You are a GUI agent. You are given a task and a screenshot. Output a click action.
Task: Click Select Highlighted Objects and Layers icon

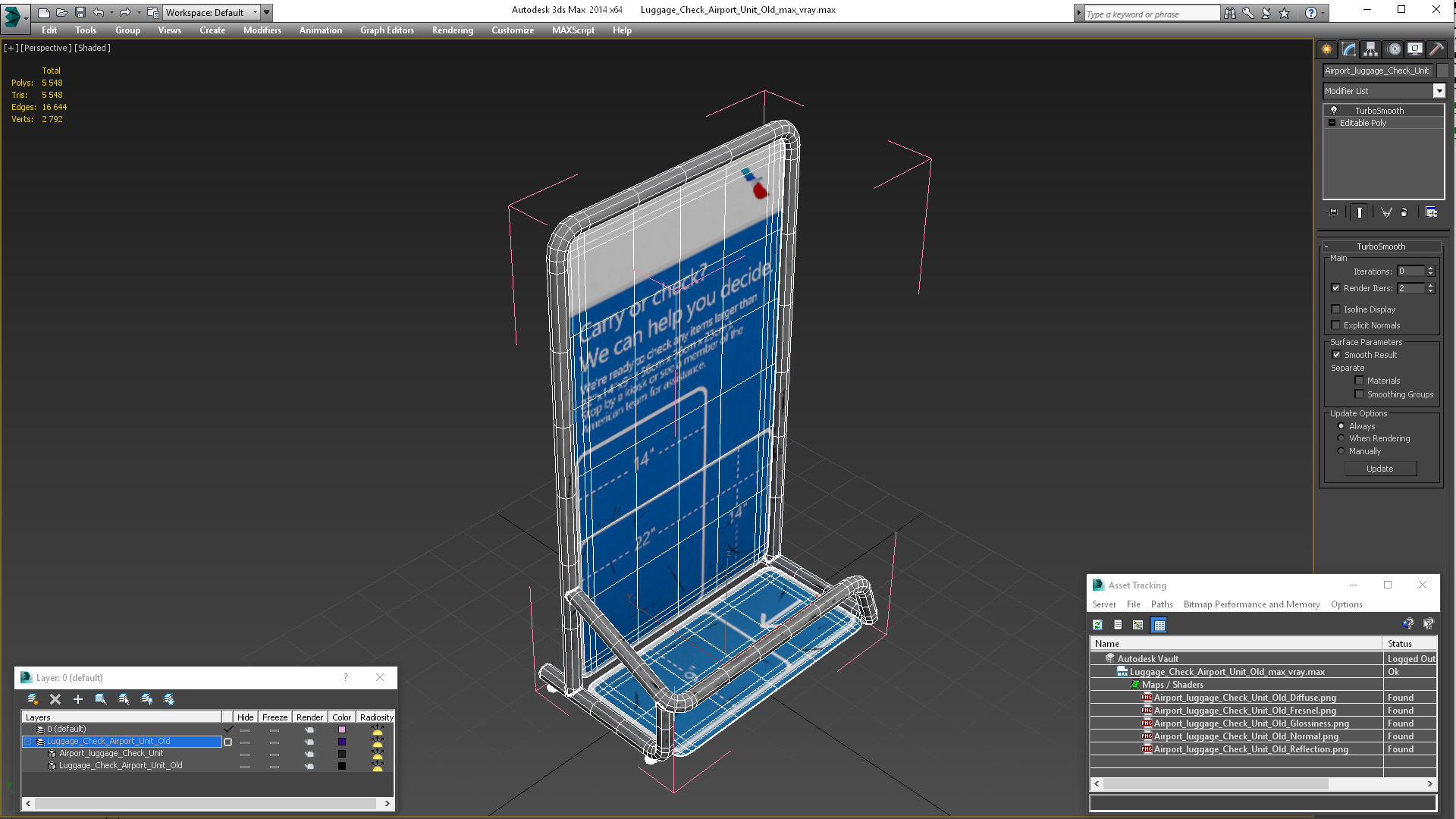pos(101,699)
